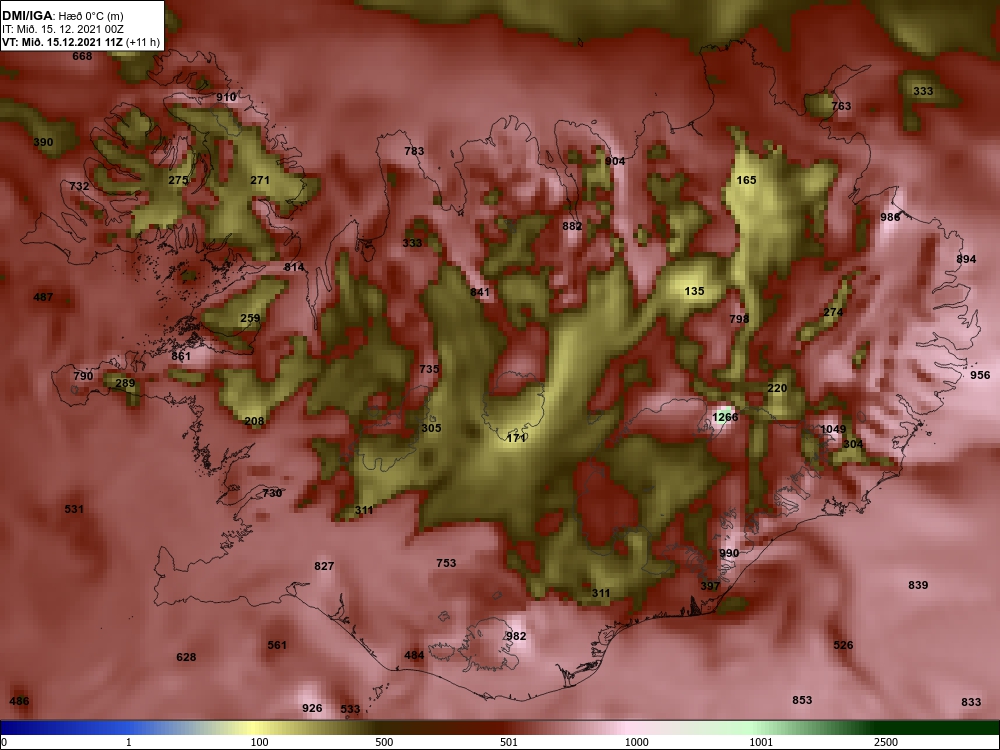Click the map value 220

point(777,388)
